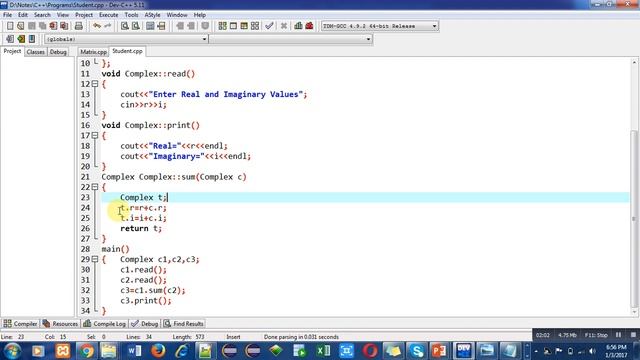Click code line 'return t;'
This screenshot has height=360, width=640.
[x=141, y=229]
